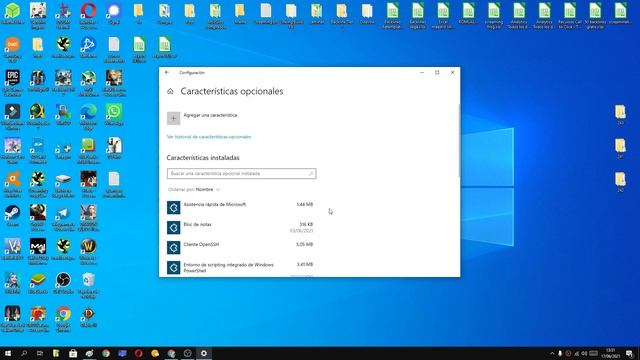Select Entorno de scripting integrado PowerShell entry
Screen dimensions: 640x360
pyautogui.click(x=241, y=268)
